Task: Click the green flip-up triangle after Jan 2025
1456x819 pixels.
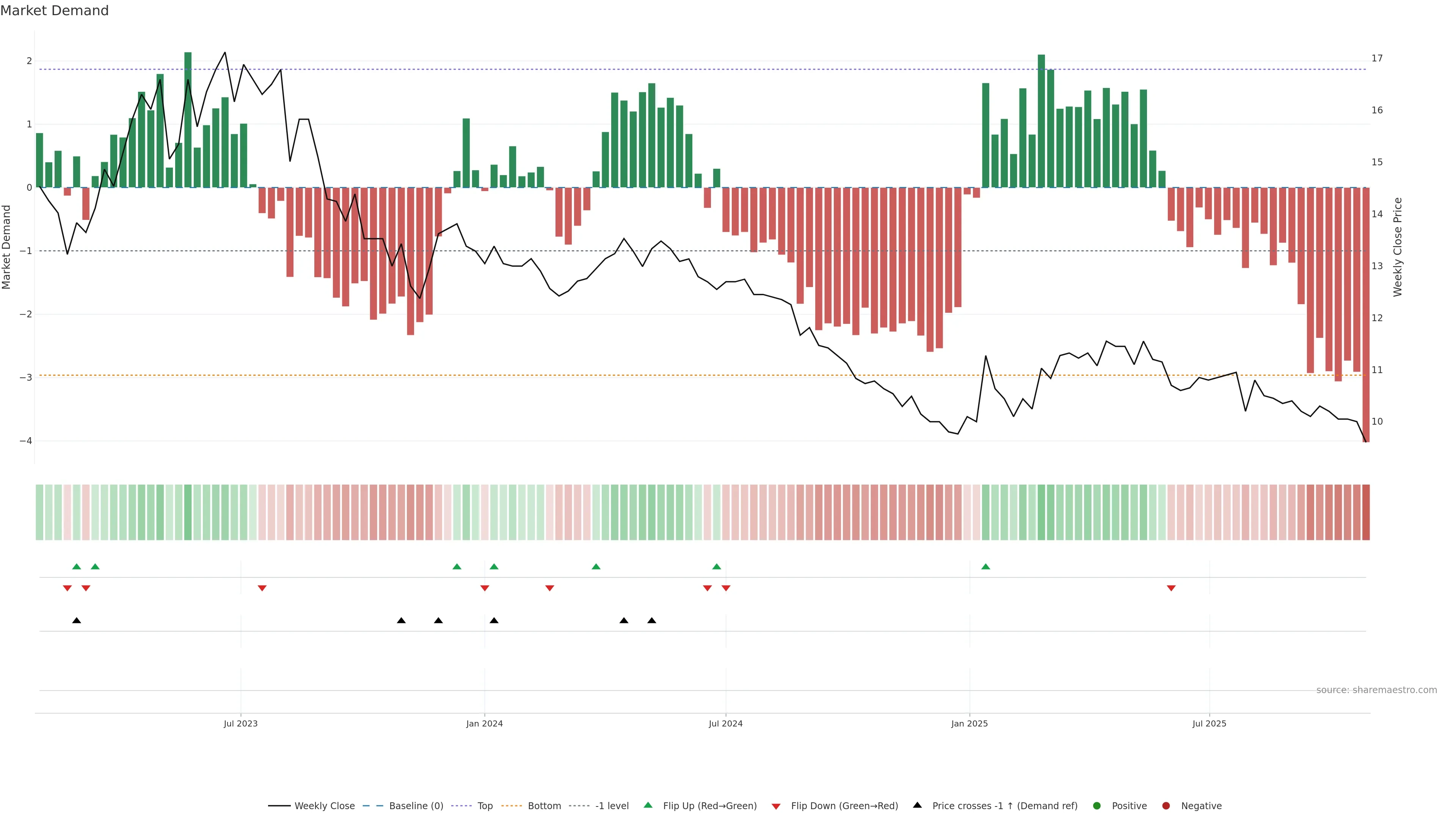Action: pyautogui.click(x=986, y=566)
